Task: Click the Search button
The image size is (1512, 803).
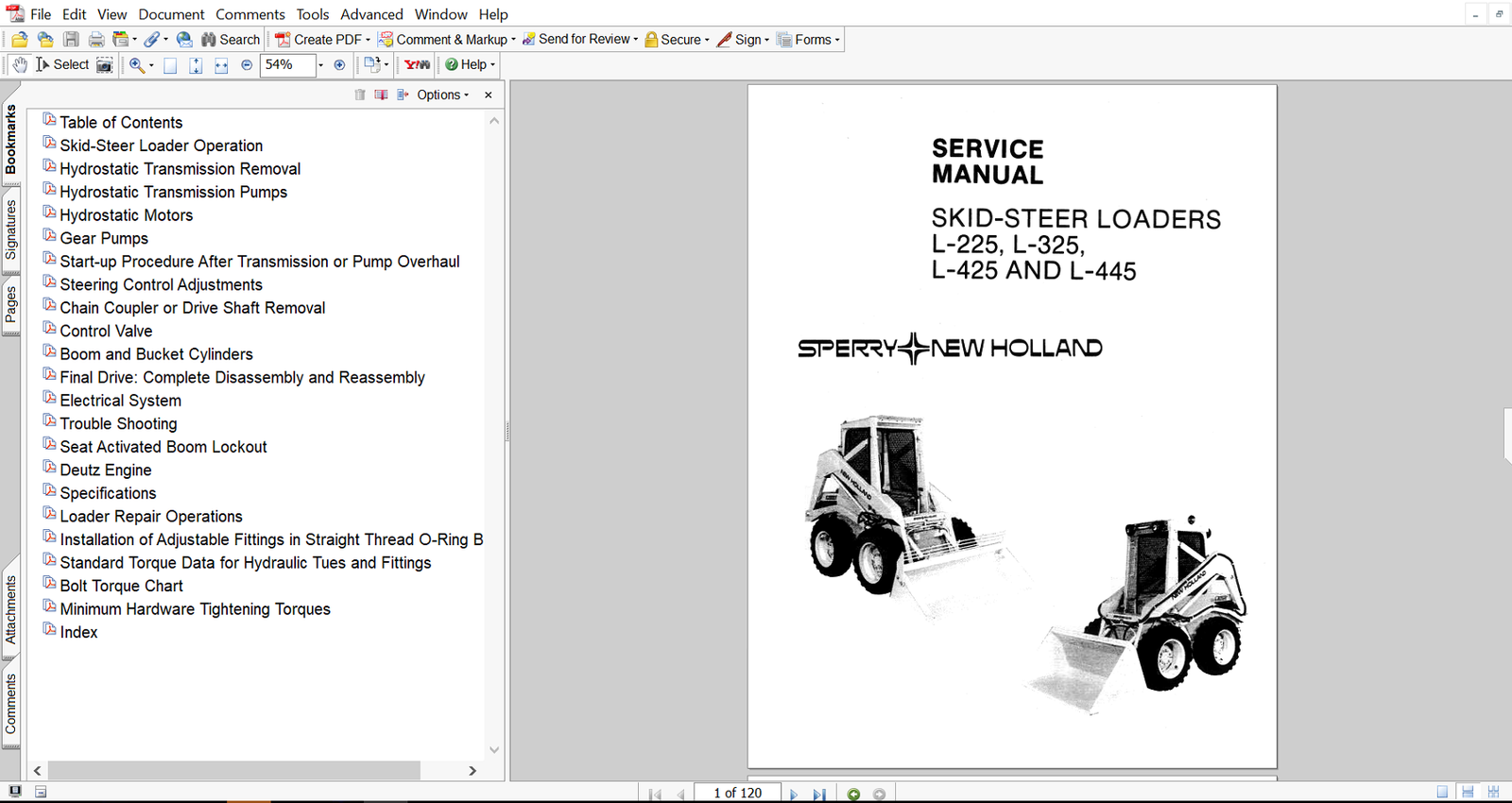Action: tap(231, 40)
